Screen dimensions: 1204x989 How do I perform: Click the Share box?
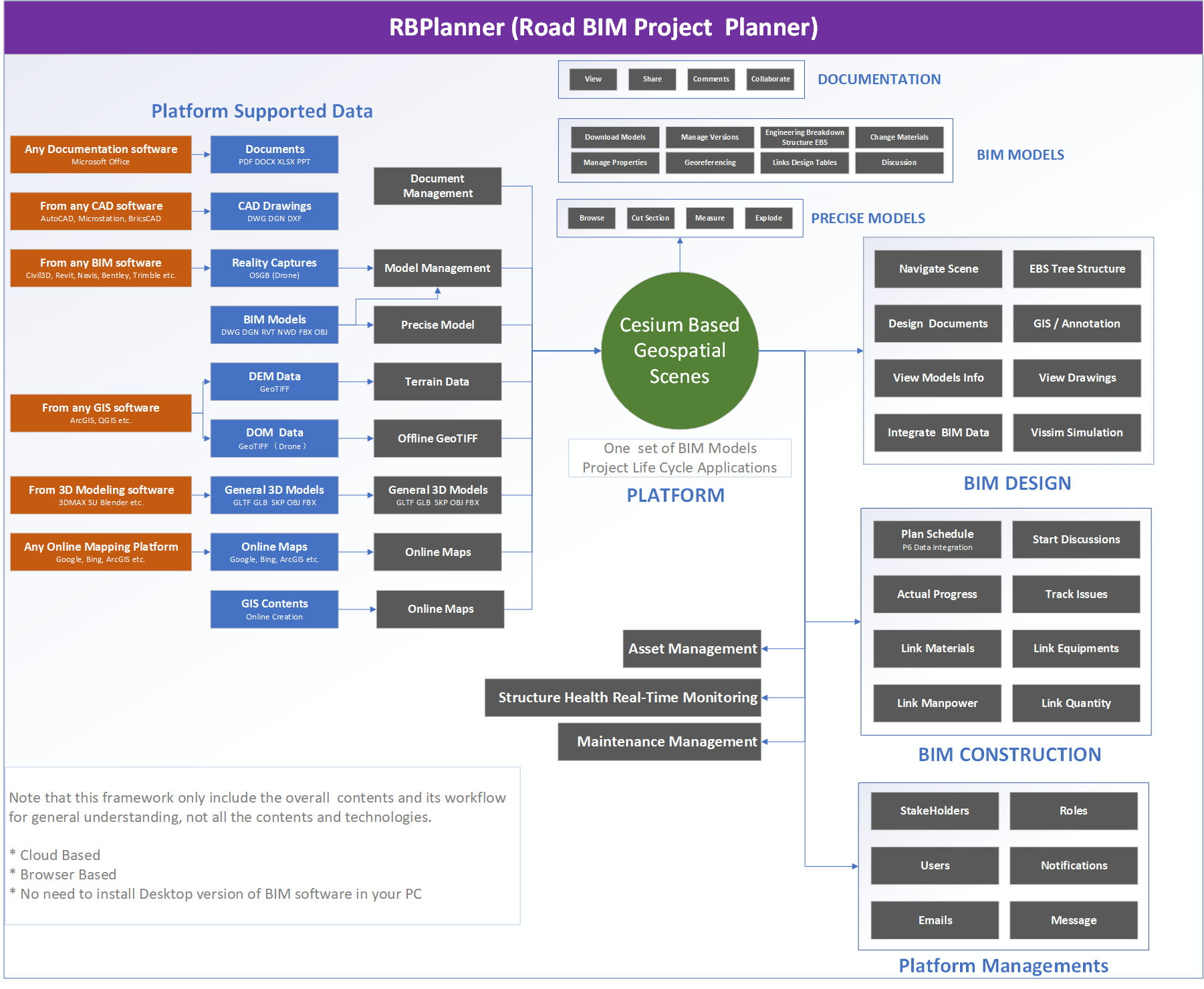point(652,79)
